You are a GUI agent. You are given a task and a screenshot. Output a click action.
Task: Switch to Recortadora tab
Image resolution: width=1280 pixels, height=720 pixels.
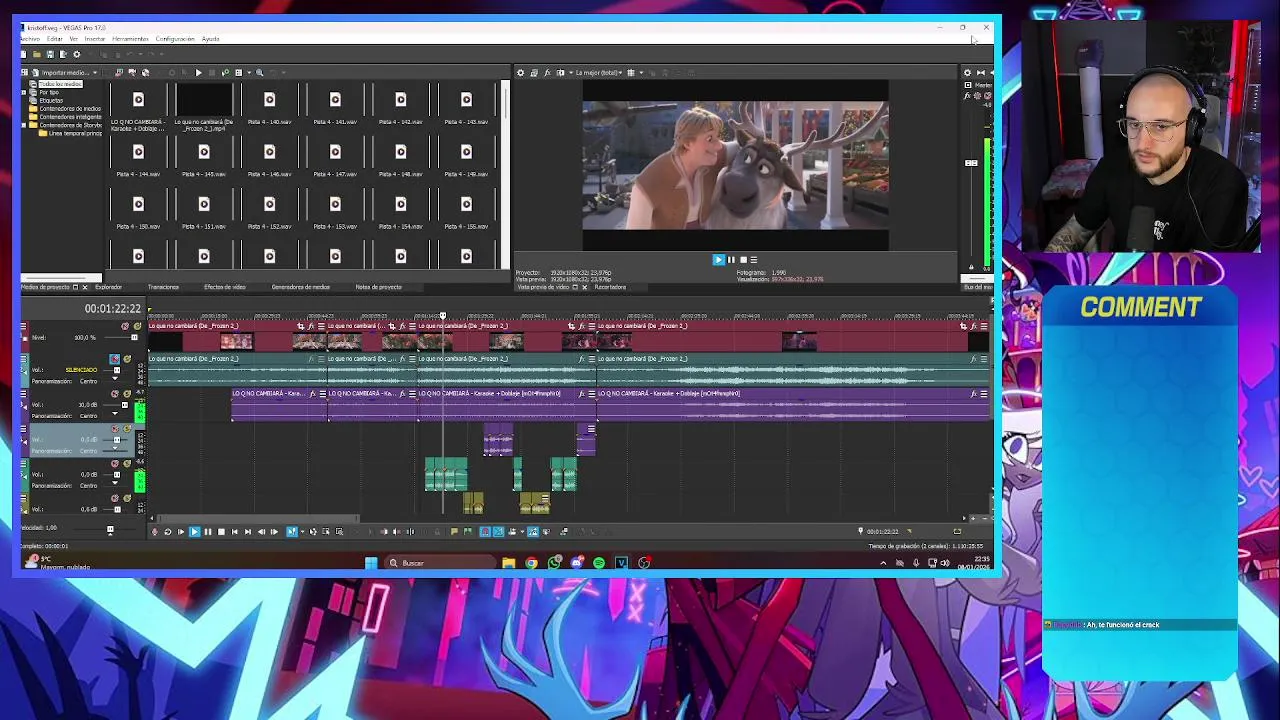tap(610, 287)
